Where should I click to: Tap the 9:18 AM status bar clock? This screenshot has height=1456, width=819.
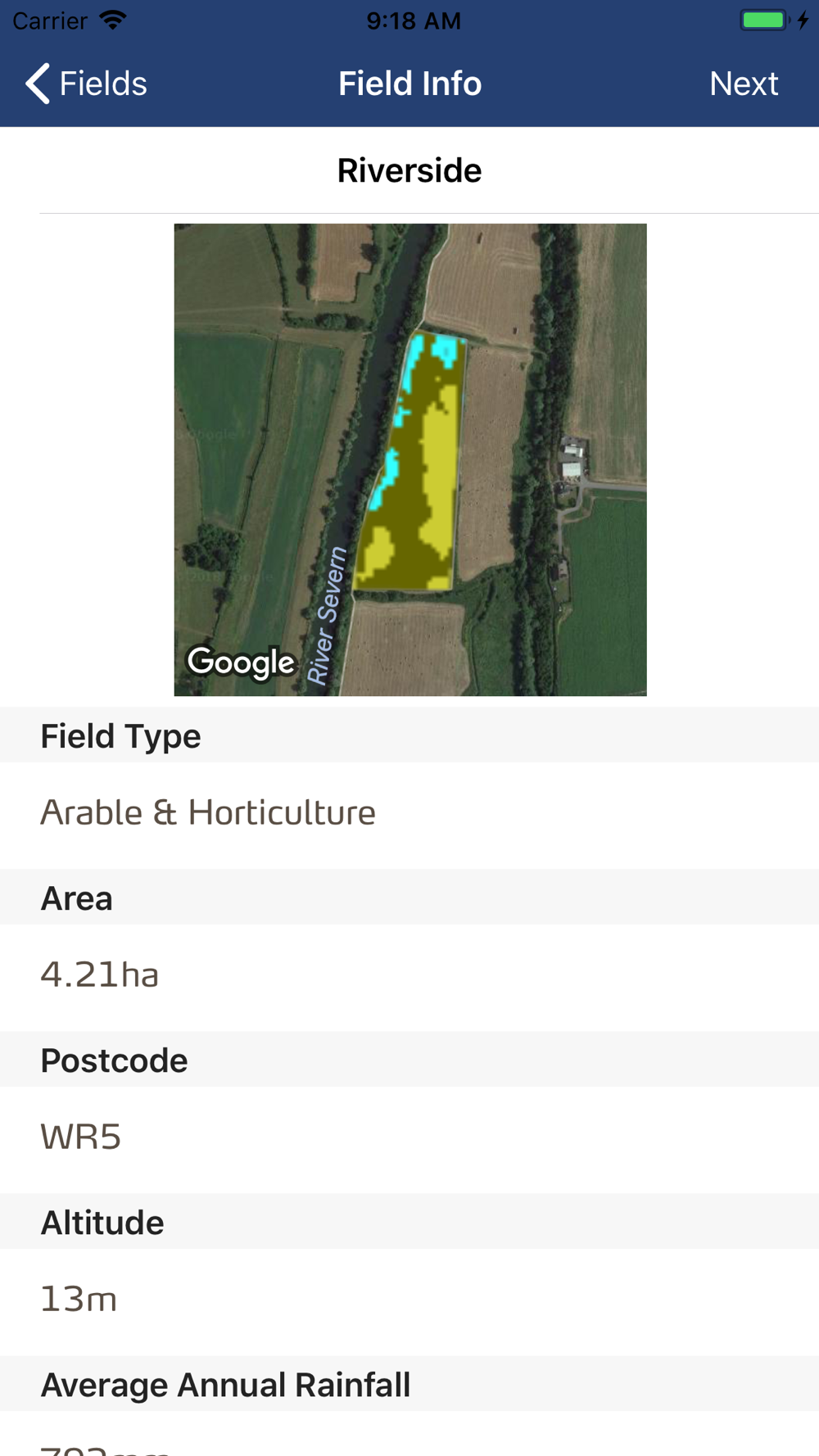point(414,20)
